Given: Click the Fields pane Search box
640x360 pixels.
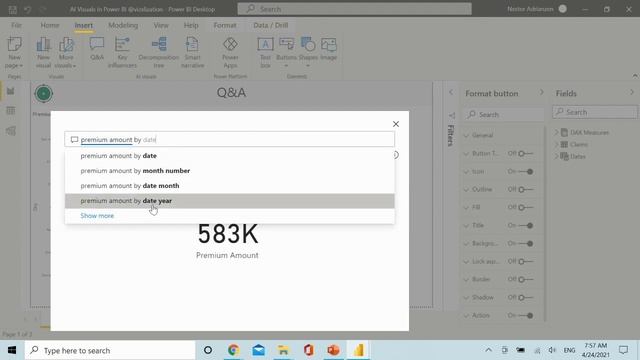Looking at the screenshot, I should 595,112.
